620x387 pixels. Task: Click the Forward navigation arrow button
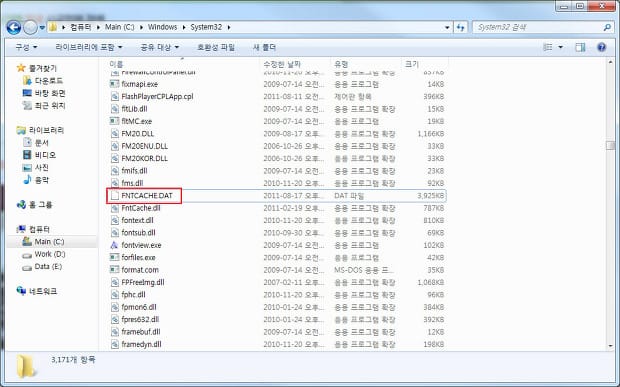(30, 27)
